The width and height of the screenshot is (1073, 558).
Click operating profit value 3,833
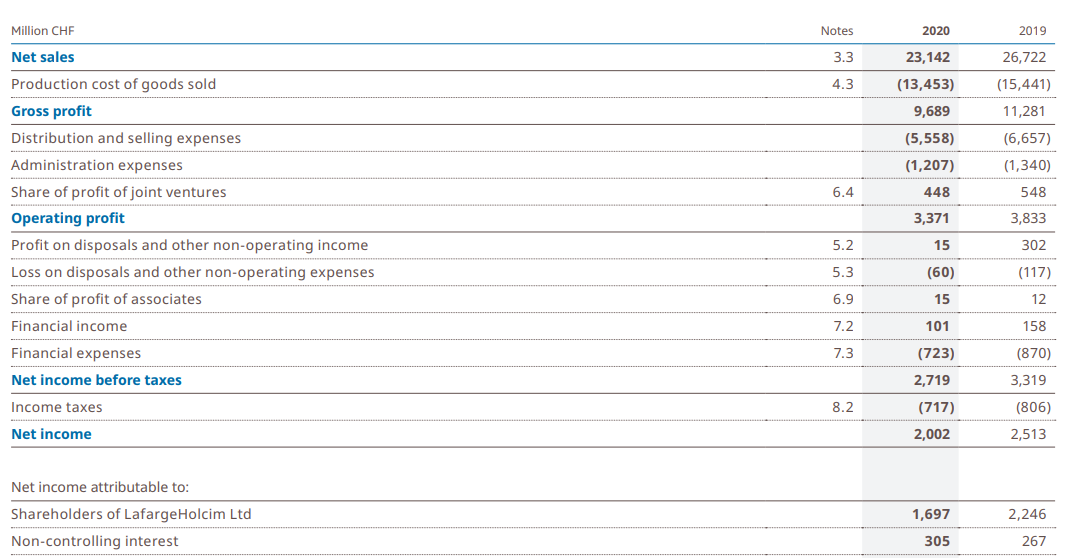coord(1029,218)
